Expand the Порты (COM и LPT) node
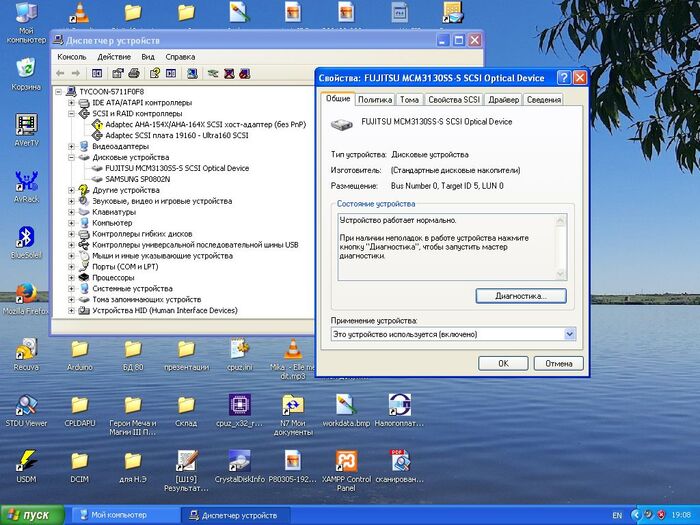The image size is (700, 525). (71, 266)
